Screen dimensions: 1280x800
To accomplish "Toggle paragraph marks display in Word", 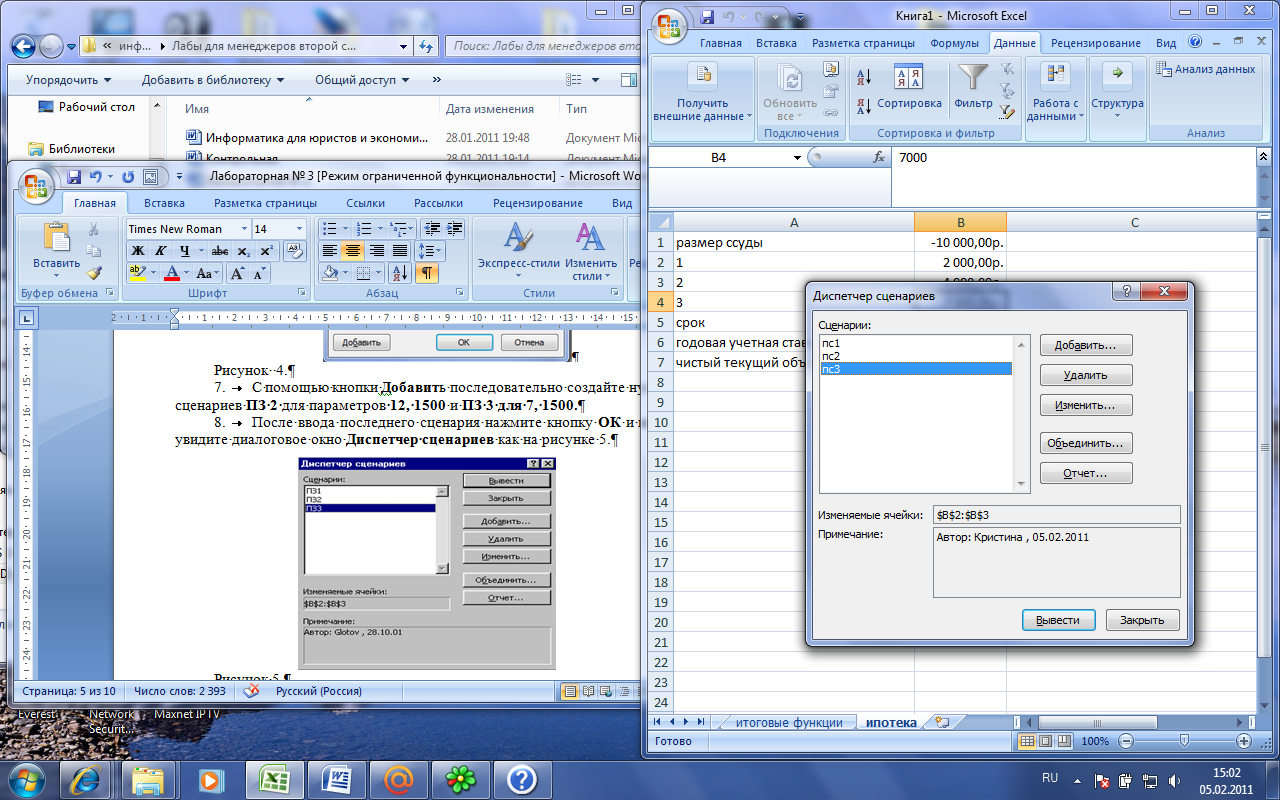I will pyautogui.click(x=427, y=273).
